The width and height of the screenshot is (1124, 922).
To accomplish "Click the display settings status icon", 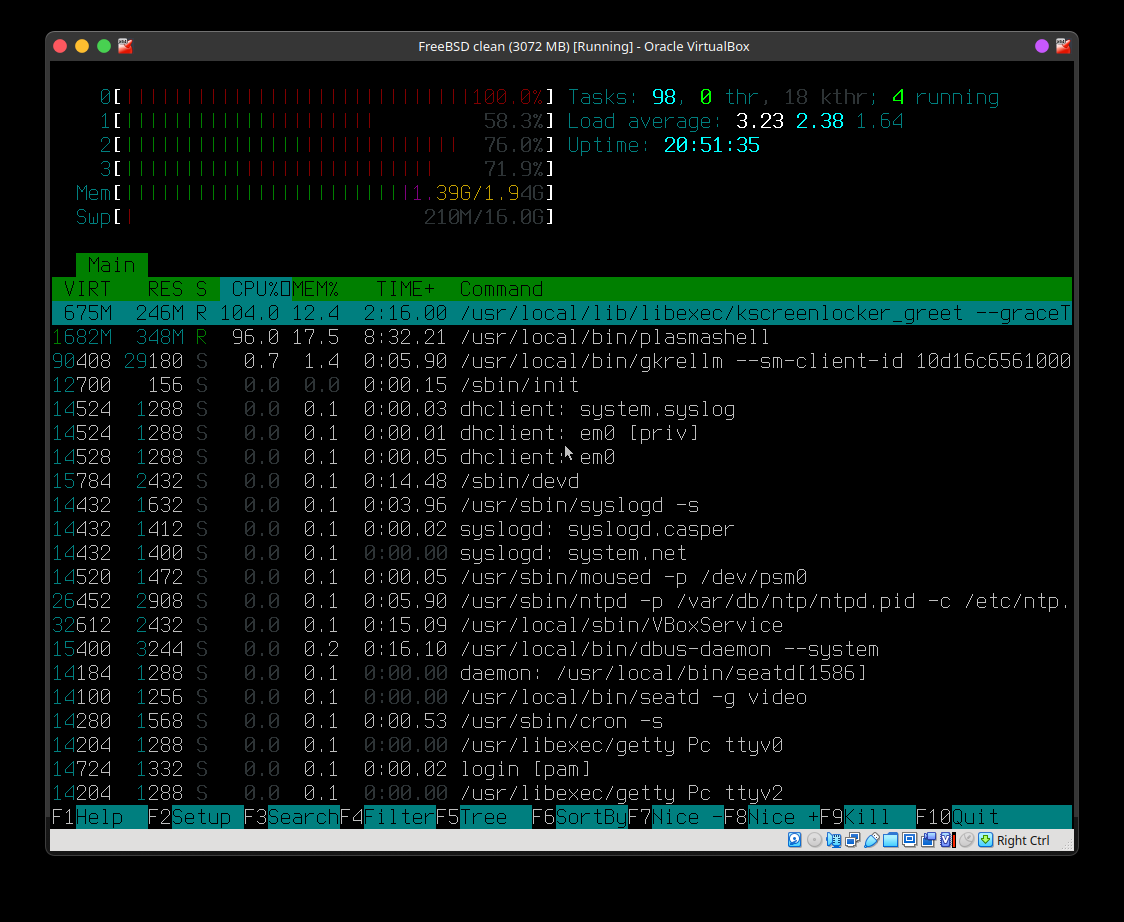I will [909, 840].
